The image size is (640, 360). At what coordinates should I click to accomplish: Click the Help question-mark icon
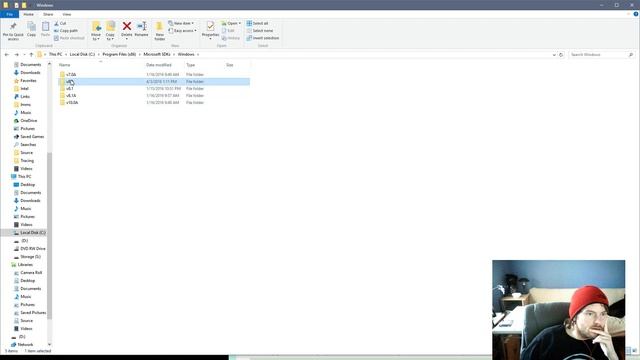pyautogui.click(x=636, y=14)
